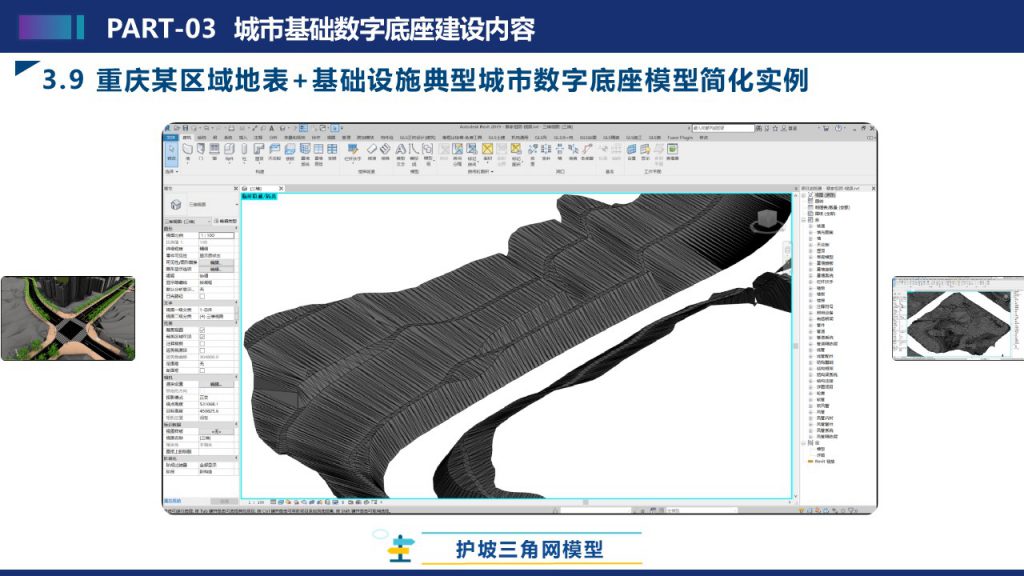Switch to the Structure ribbon tab

202,137
